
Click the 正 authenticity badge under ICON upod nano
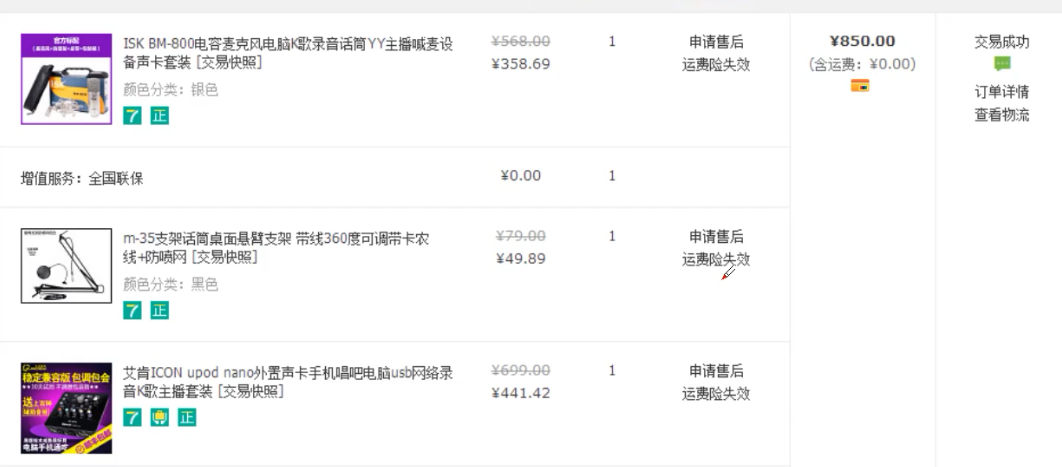187,418
